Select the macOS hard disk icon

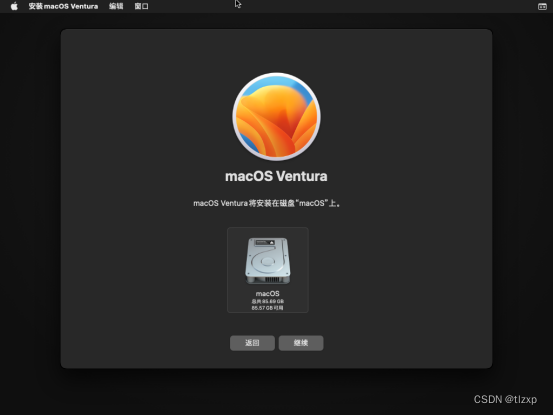[268, 261]
